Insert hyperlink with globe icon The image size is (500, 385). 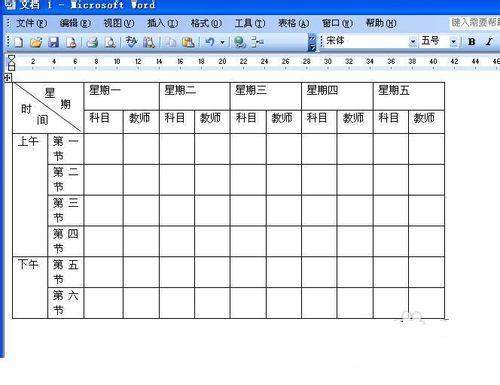click(x=239, y=42)
